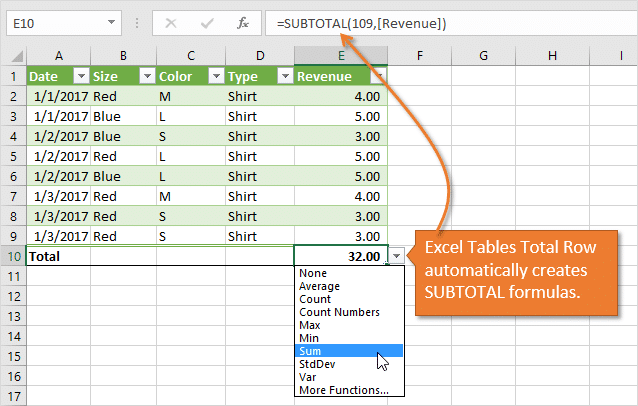Click the Enter checkmark formula bar icon

[207, 22]
